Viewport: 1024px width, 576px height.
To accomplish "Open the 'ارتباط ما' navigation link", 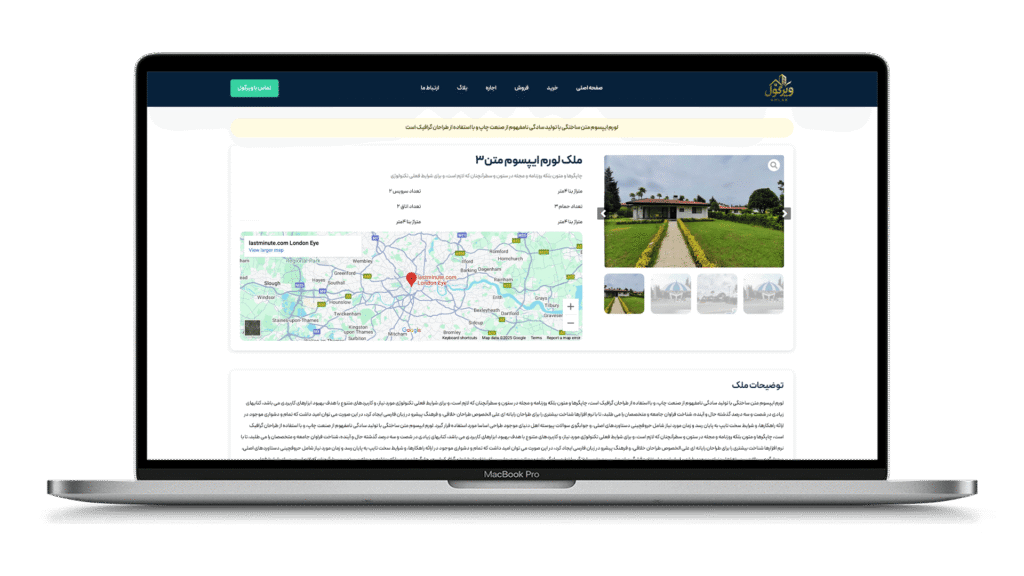I will pos(431,88).
